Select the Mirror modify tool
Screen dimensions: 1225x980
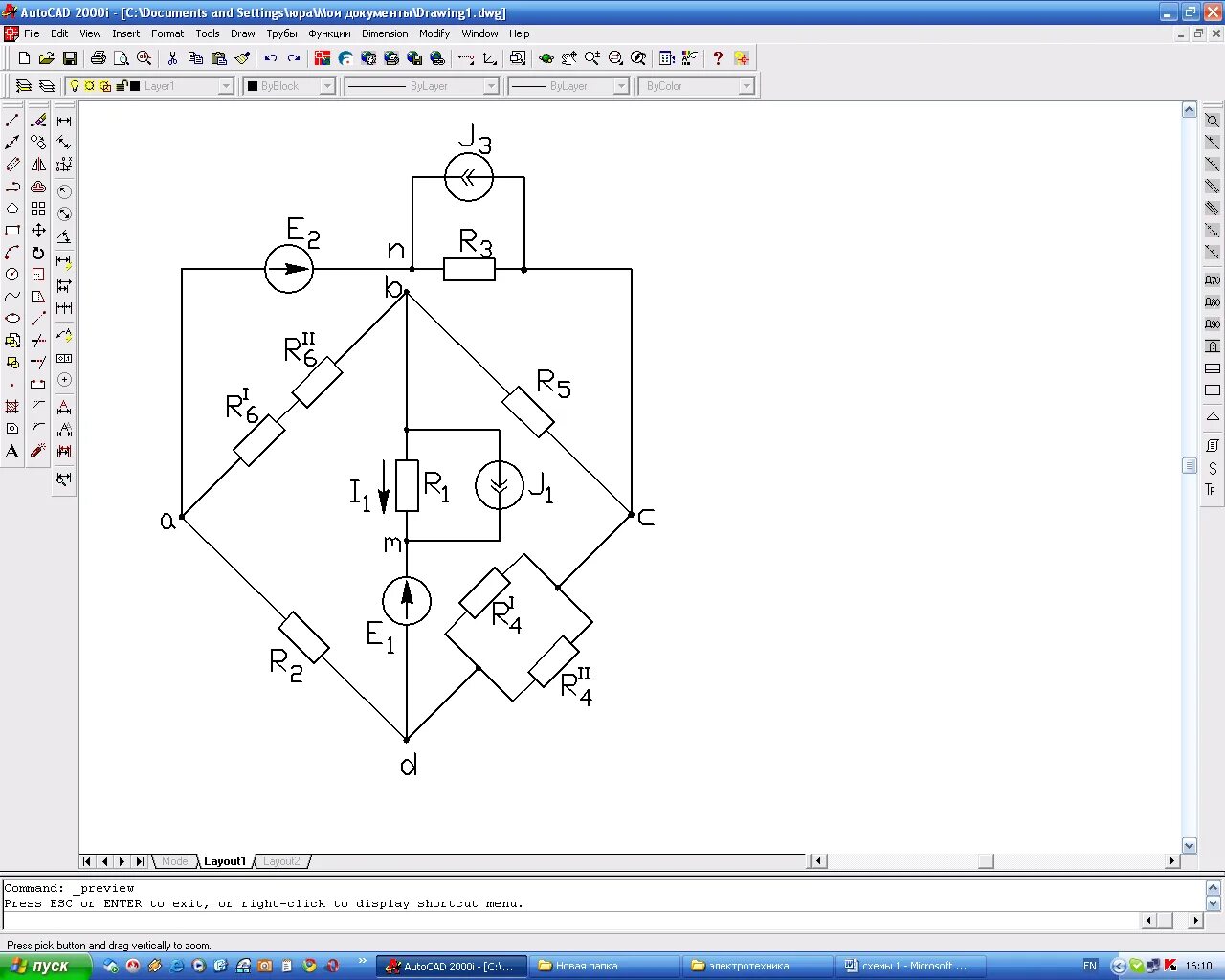pos(38,165)
